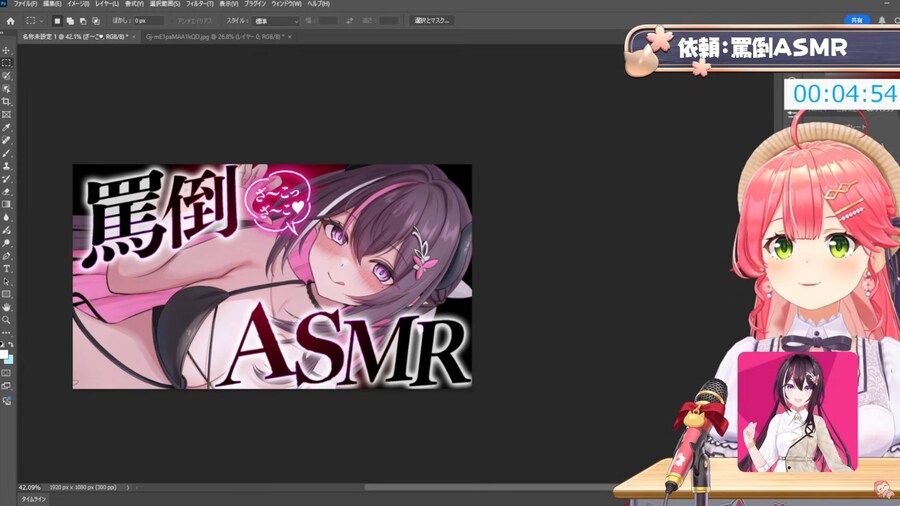Select the Path Selection tool
900x506 pixels.
pos(6,282)
